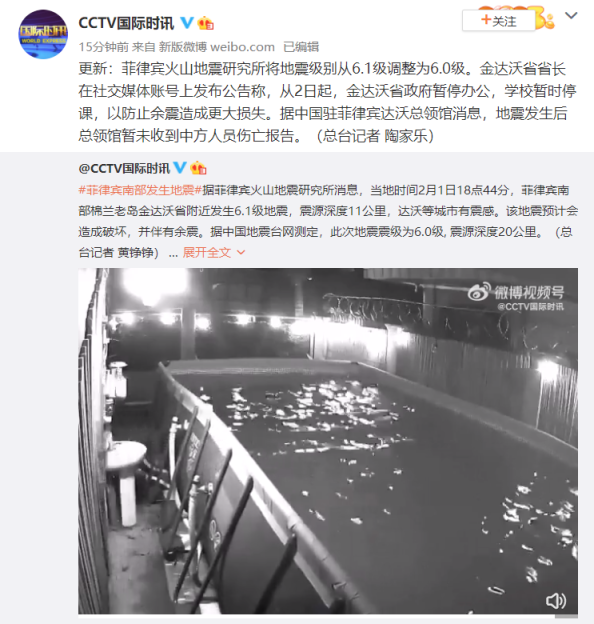Screen dimensions: 594x624
Task: Follow the account with +关注 button
Action: coord(499,20)
